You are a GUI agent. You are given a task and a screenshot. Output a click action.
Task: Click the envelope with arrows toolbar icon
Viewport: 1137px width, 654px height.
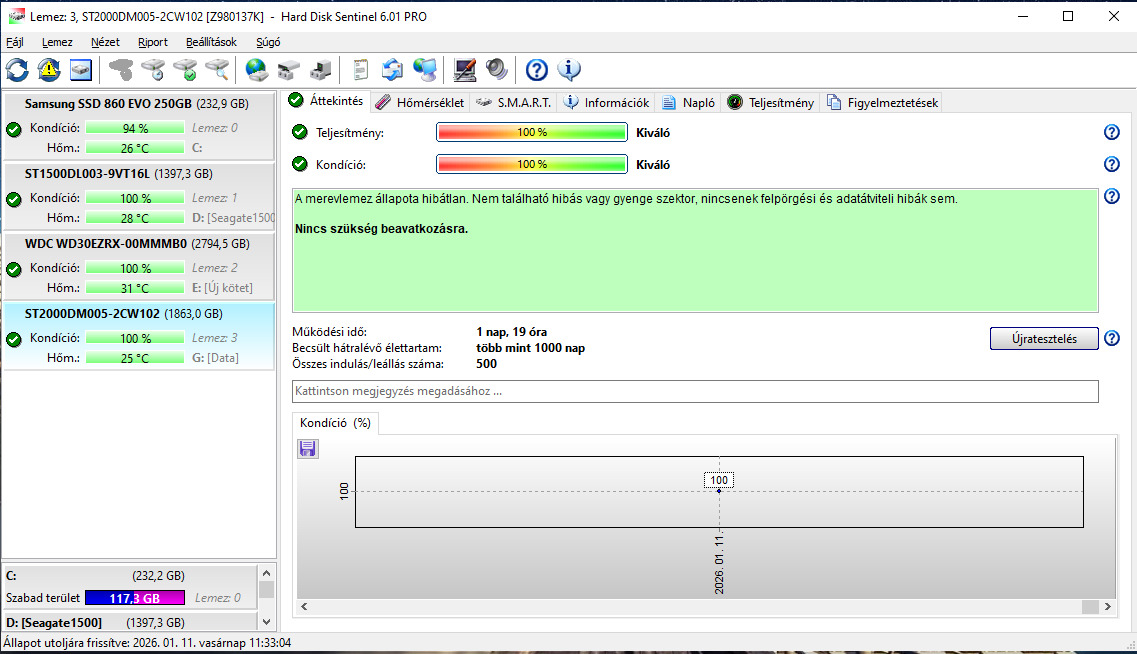(392, 70)
